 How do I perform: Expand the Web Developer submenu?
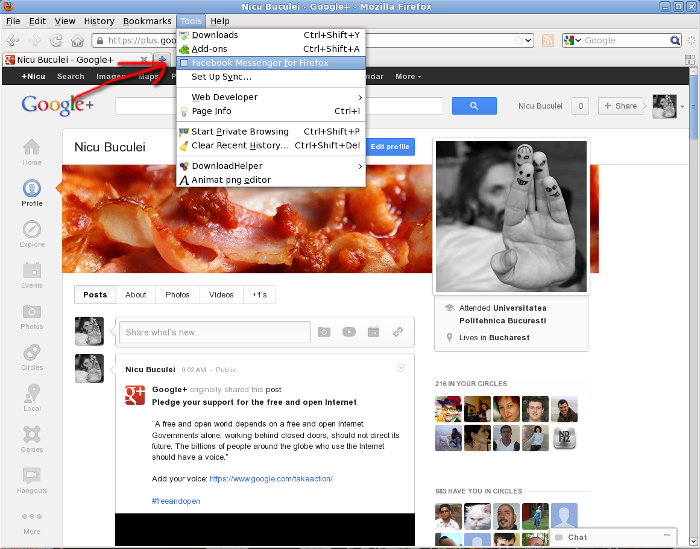coord(271,97)
